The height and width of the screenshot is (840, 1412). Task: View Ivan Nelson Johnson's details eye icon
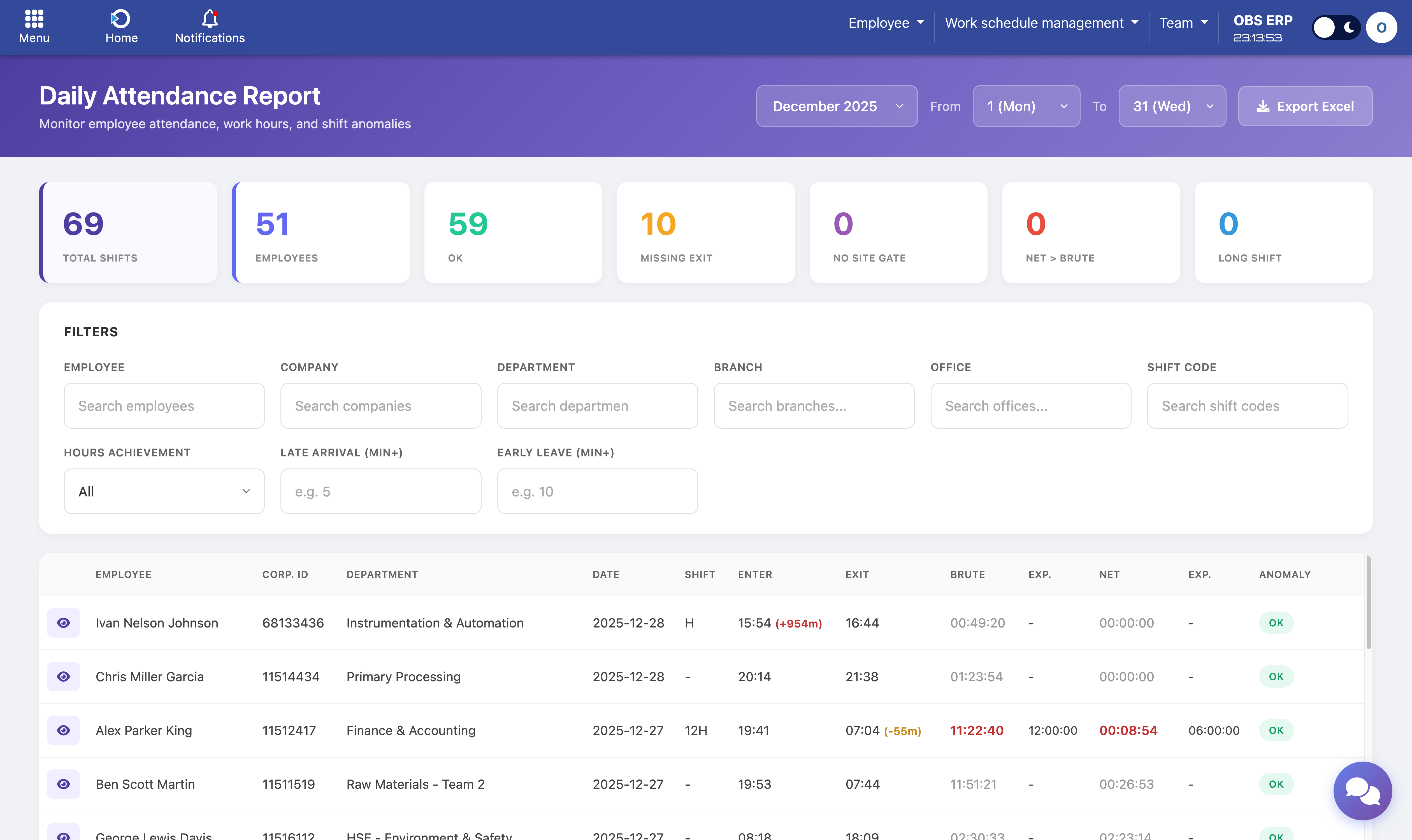[x=63, y=623]
